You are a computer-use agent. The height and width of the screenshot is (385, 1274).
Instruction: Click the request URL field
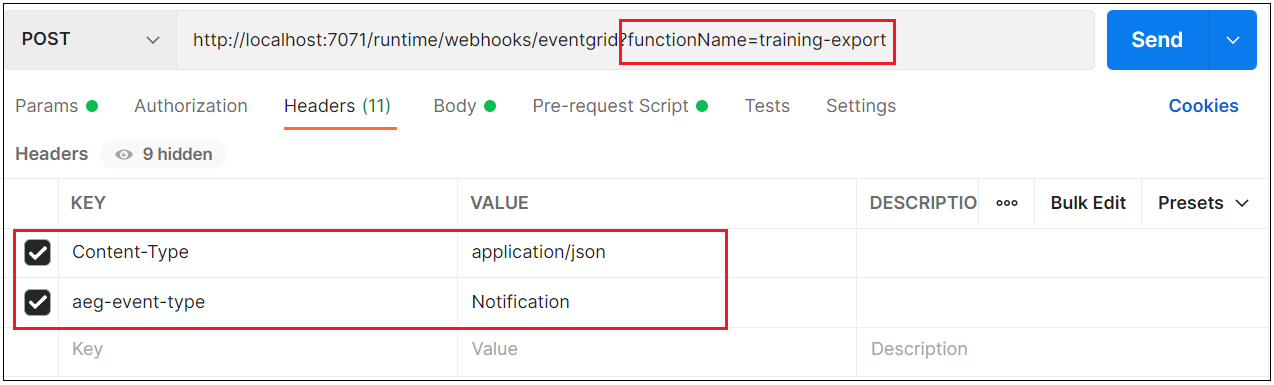635,40
